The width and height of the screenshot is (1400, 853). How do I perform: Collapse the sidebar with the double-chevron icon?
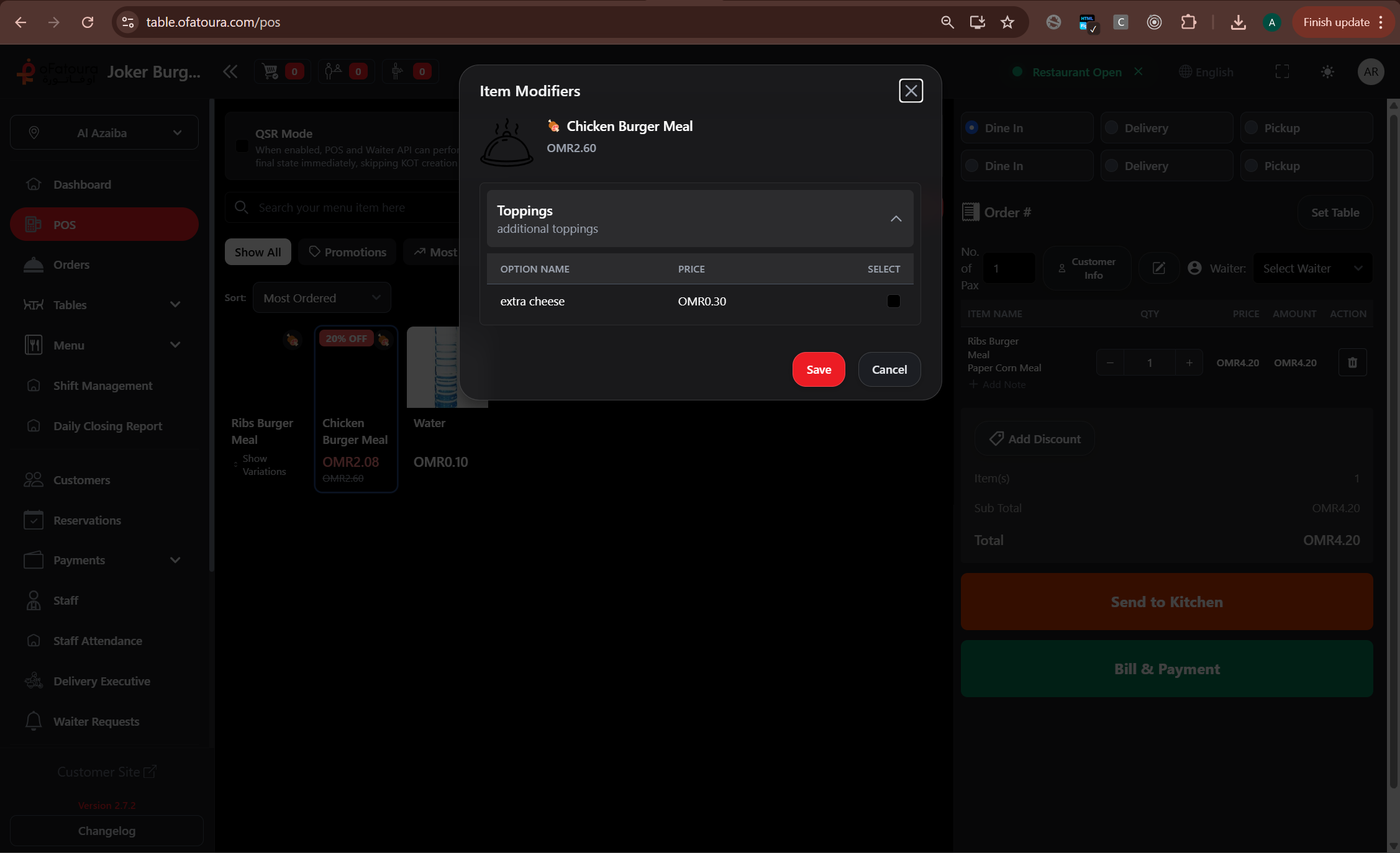click(229, 71)
